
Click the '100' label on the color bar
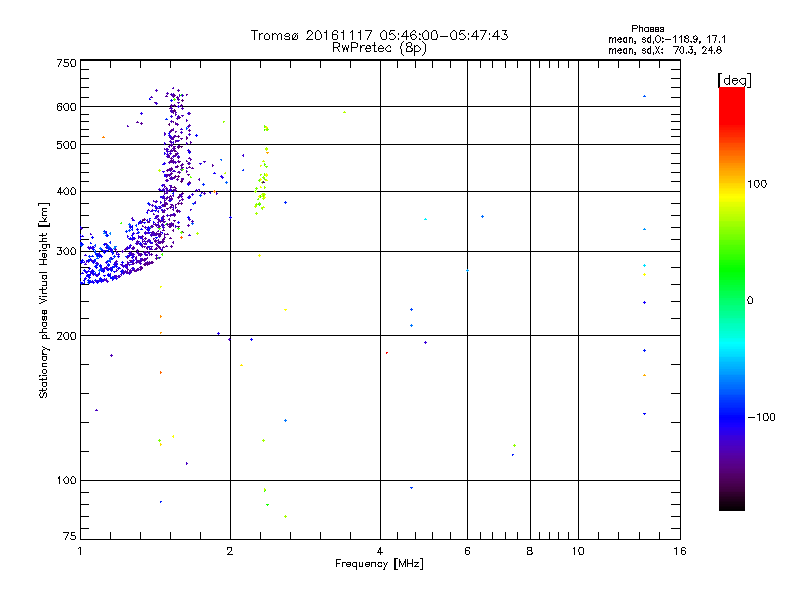coord(757,184)
